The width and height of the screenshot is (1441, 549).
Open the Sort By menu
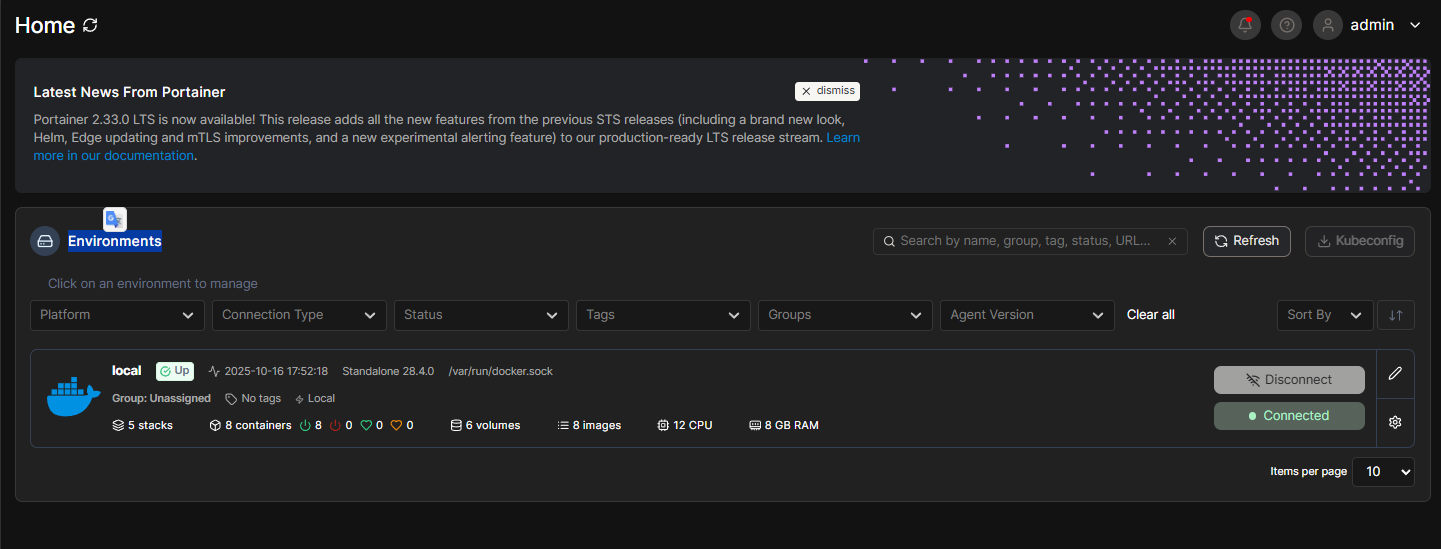1324,315
